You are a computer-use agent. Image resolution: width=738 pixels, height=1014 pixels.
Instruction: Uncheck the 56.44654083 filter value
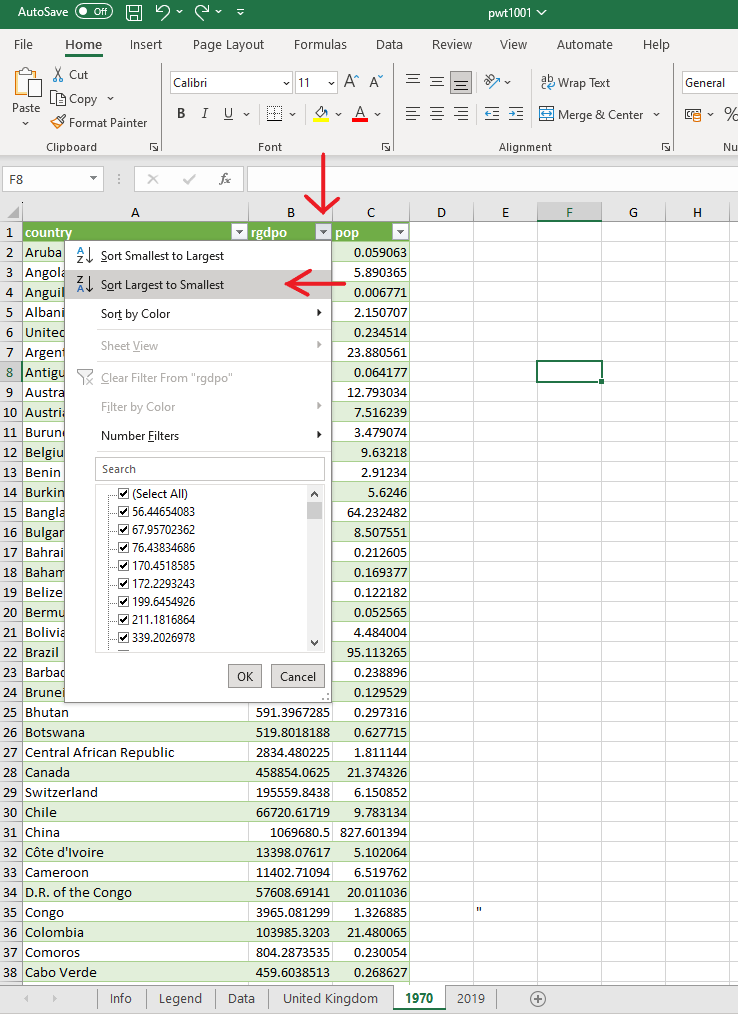124,512
